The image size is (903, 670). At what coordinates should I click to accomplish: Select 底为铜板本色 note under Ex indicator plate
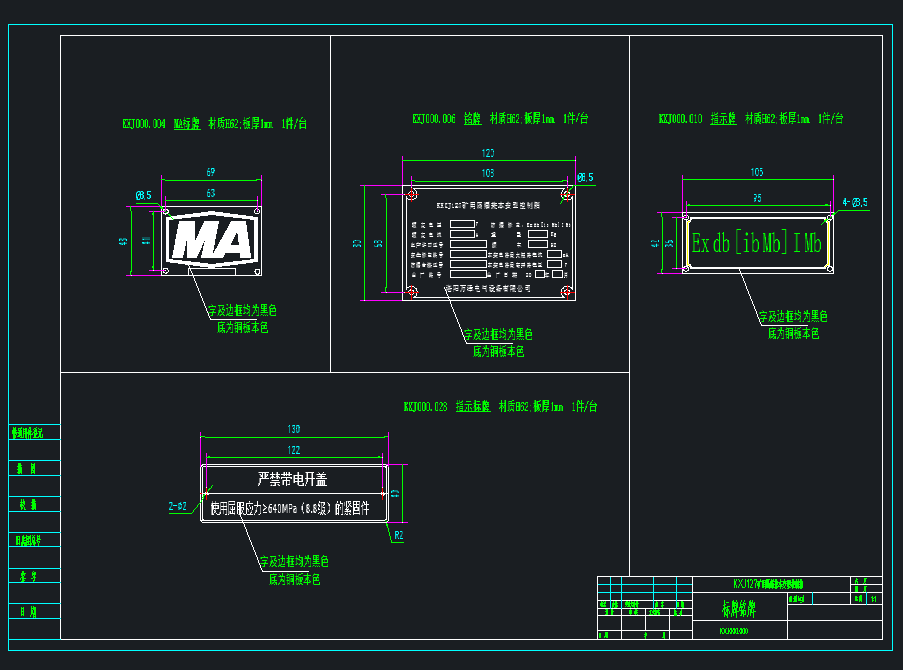793,334
